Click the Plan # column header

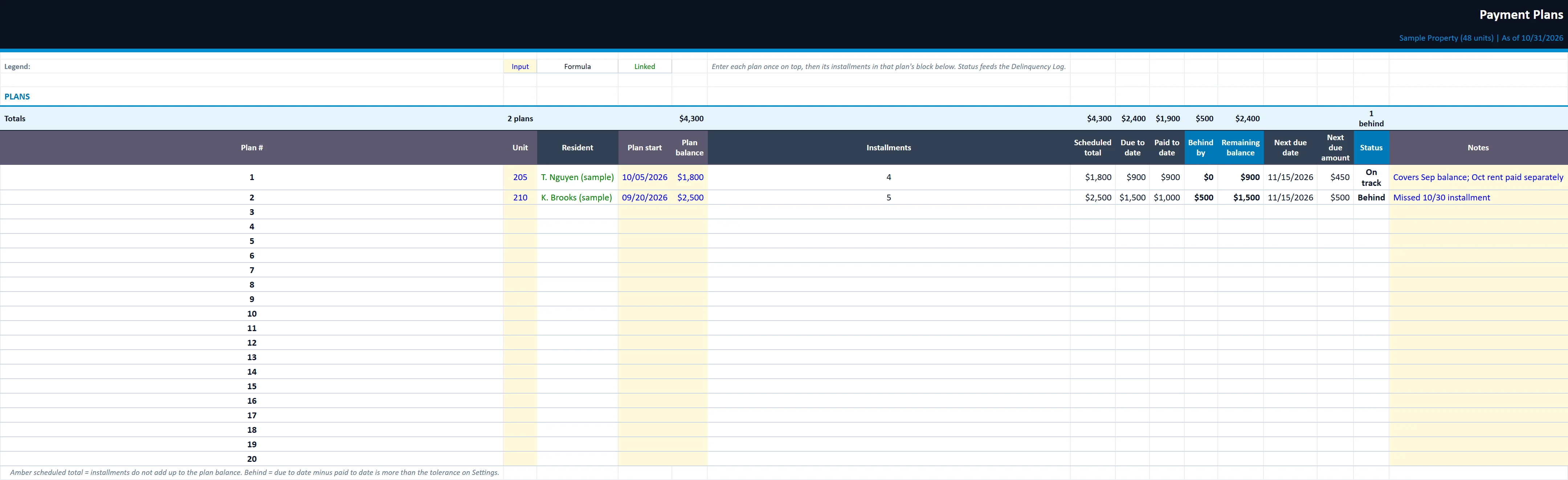[252, 147]
